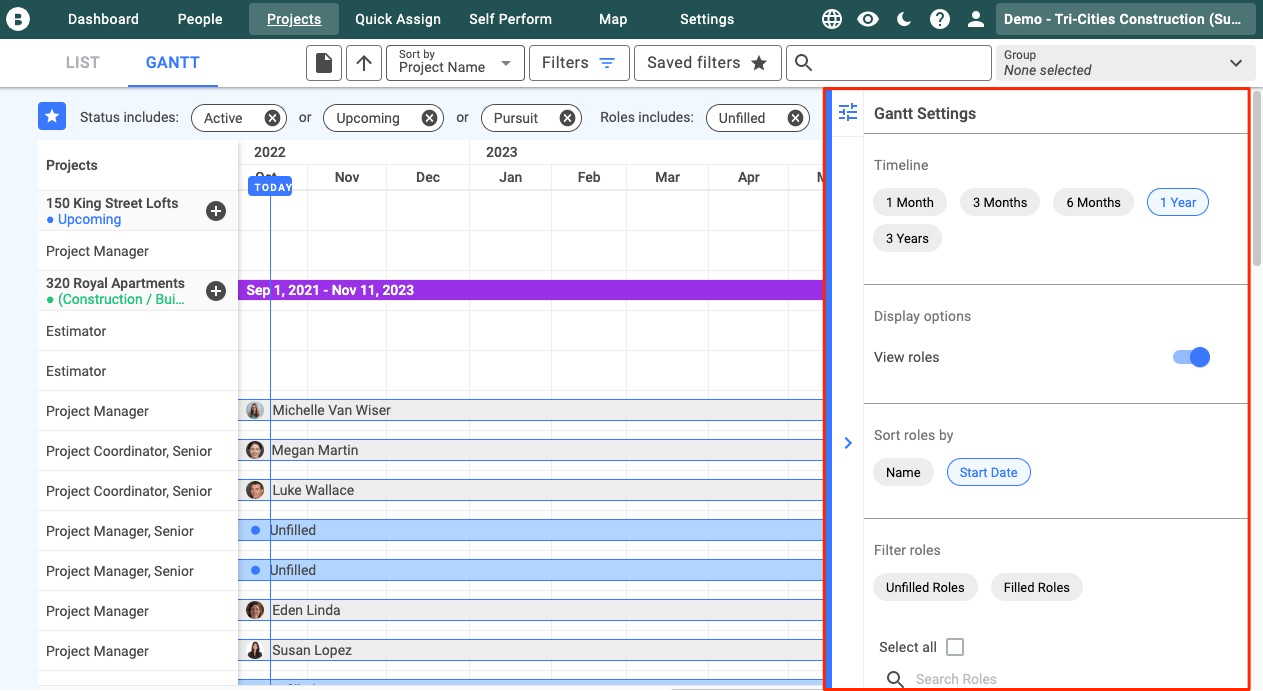Select the 3 Years timeline option
The height and width of the screenshot is (691, 1263).
pyautogui.click(x=907, y=238)
